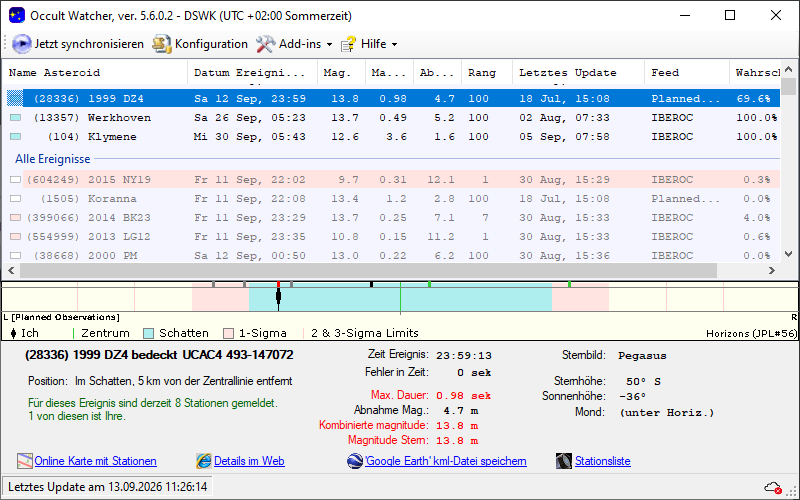
Task: Click the cyan Schatten legend swatch
Action: tap(148, 333)
